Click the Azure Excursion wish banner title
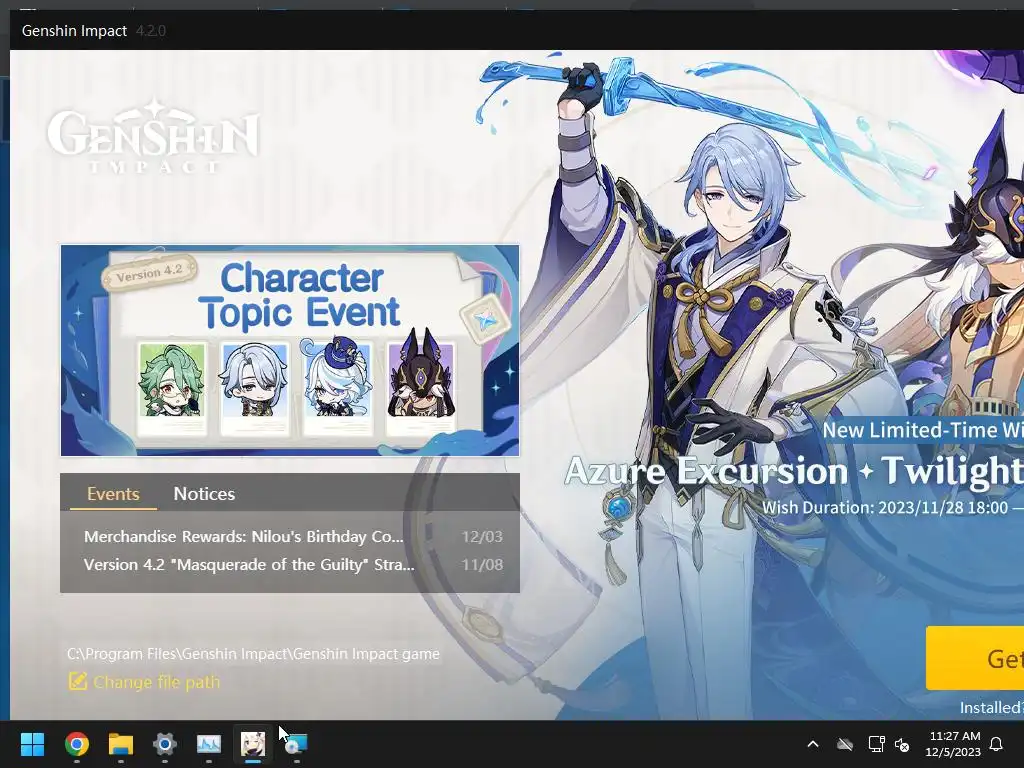The height and width of the screenshot is (768, 1024). (793, 472)
